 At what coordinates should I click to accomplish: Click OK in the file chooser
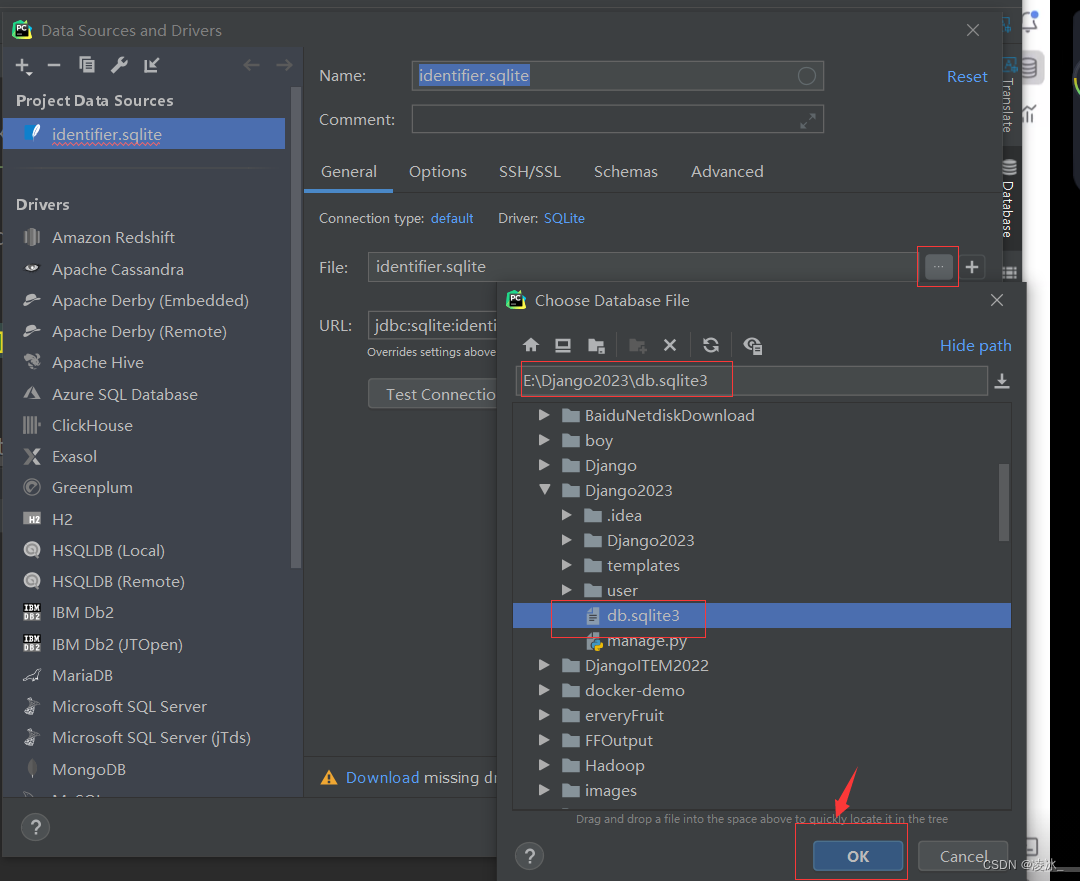coord(858,856)
